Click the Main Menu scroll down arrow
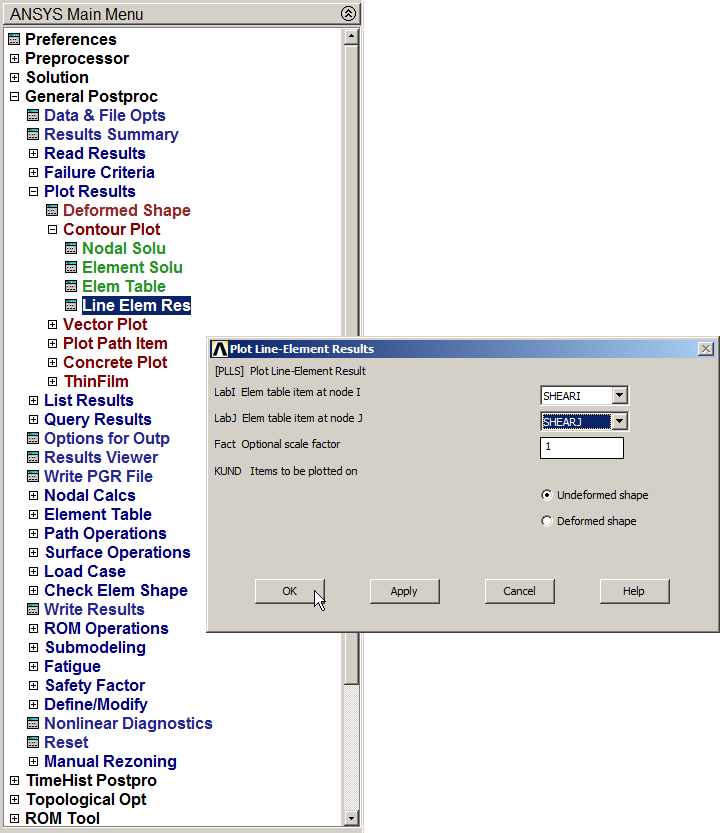 pos(350,818)
